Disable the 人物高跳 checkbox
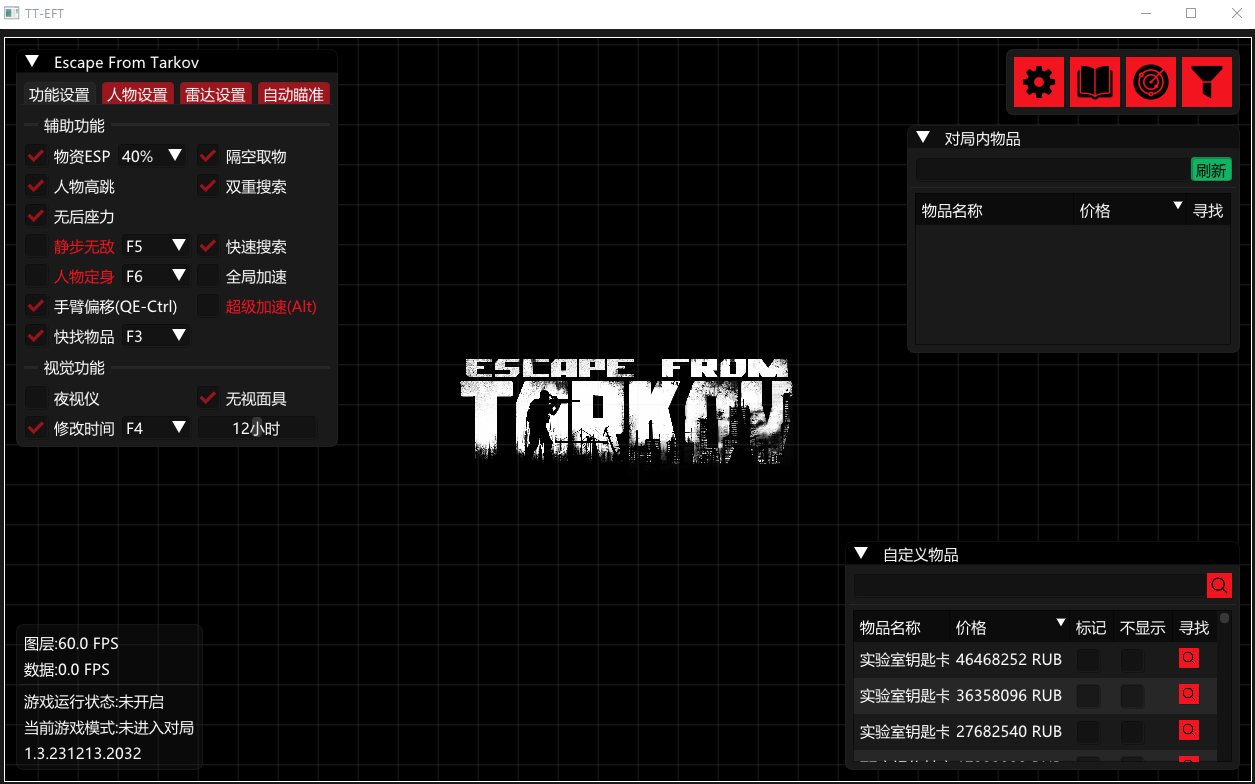The image size is (1255, 784). (36, 186)
